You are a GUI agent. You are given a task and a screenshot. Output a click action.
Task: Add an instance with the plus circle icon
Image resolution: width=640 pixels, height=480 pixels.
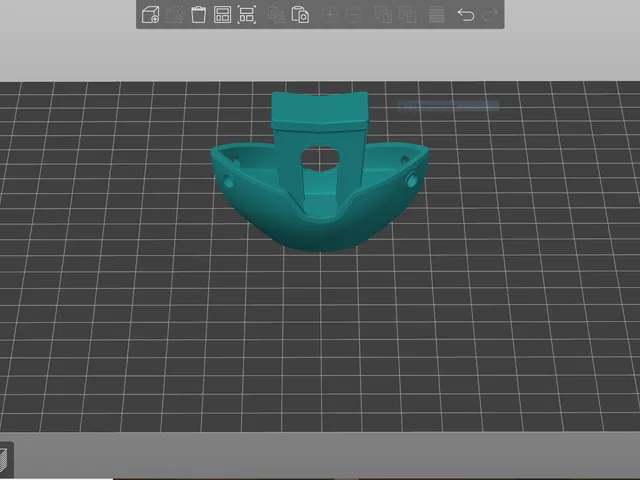click(x=329, y=15)
